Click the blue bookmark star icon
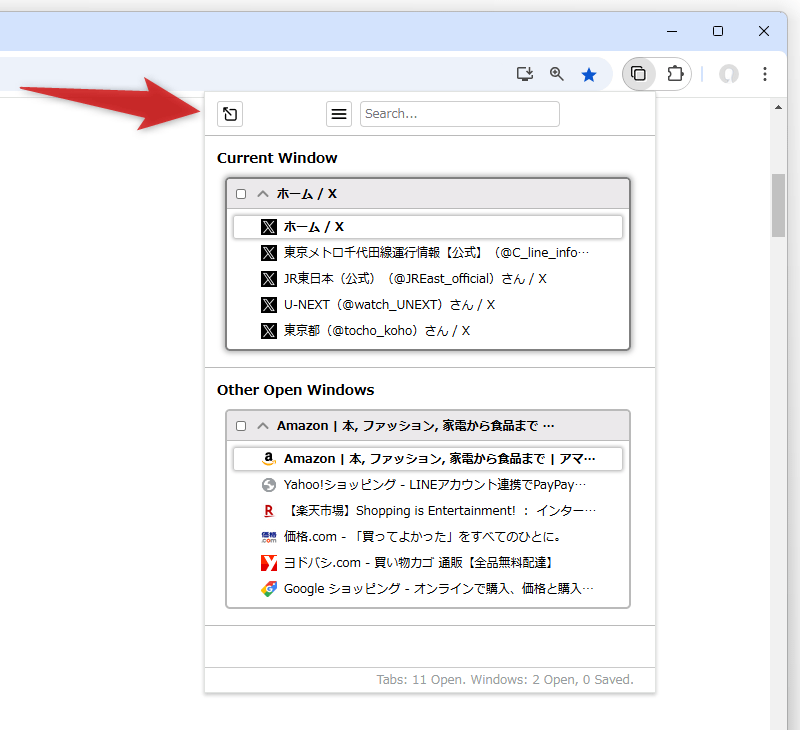The width and height of the screenshot is (800, 730). (x=589, y=75)
